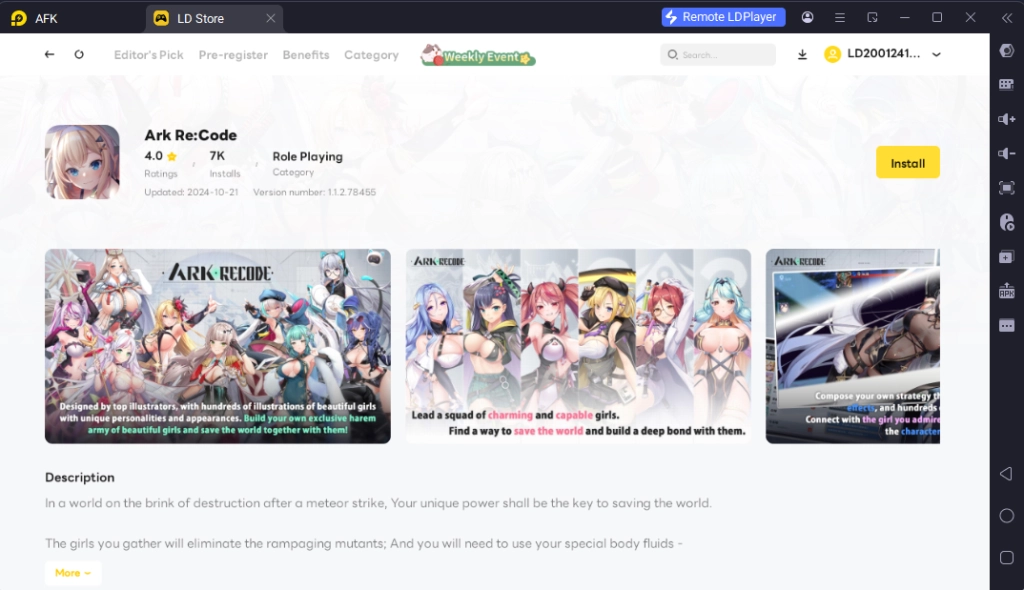Open multi-instance manager icon in sidebar
1024x590 pixels.
click(1006, 257)
